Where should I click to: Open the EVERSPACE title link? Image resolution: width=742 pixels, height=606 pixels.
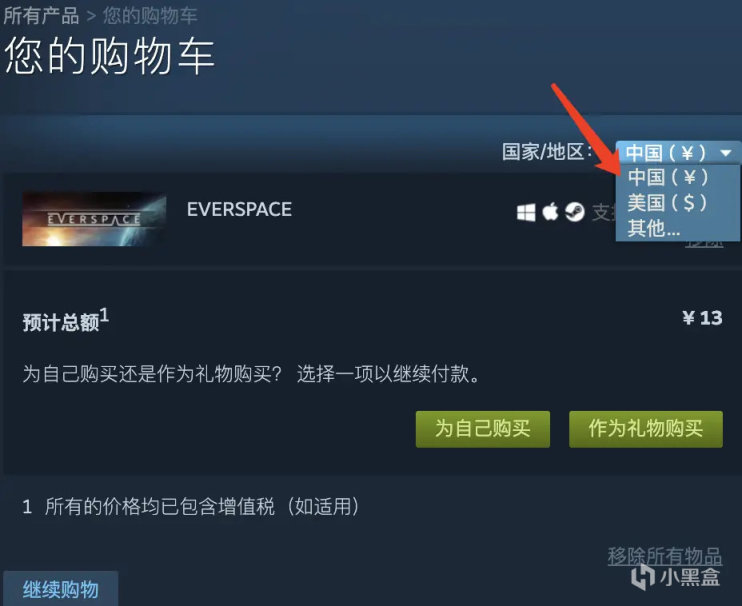(x=239, y=210)
